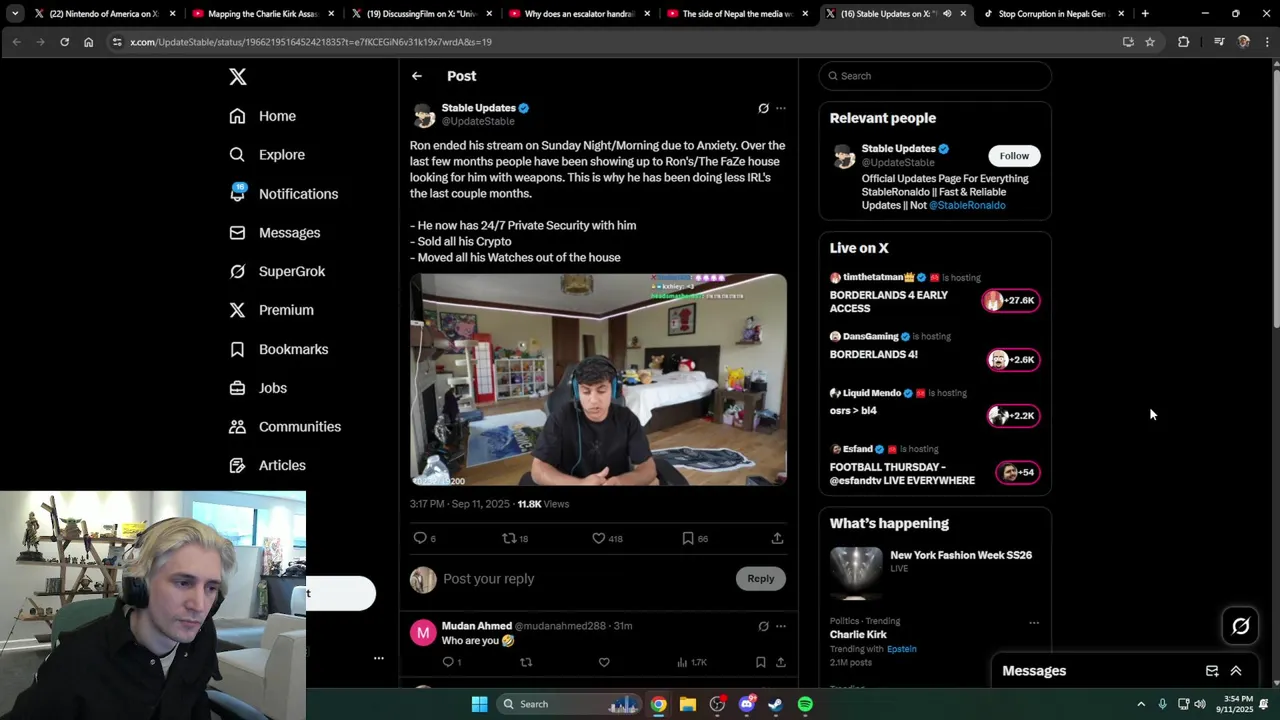Switch to the Stop Corruption in Nepal tab
1280x720 pixels.
(1053, 14)
